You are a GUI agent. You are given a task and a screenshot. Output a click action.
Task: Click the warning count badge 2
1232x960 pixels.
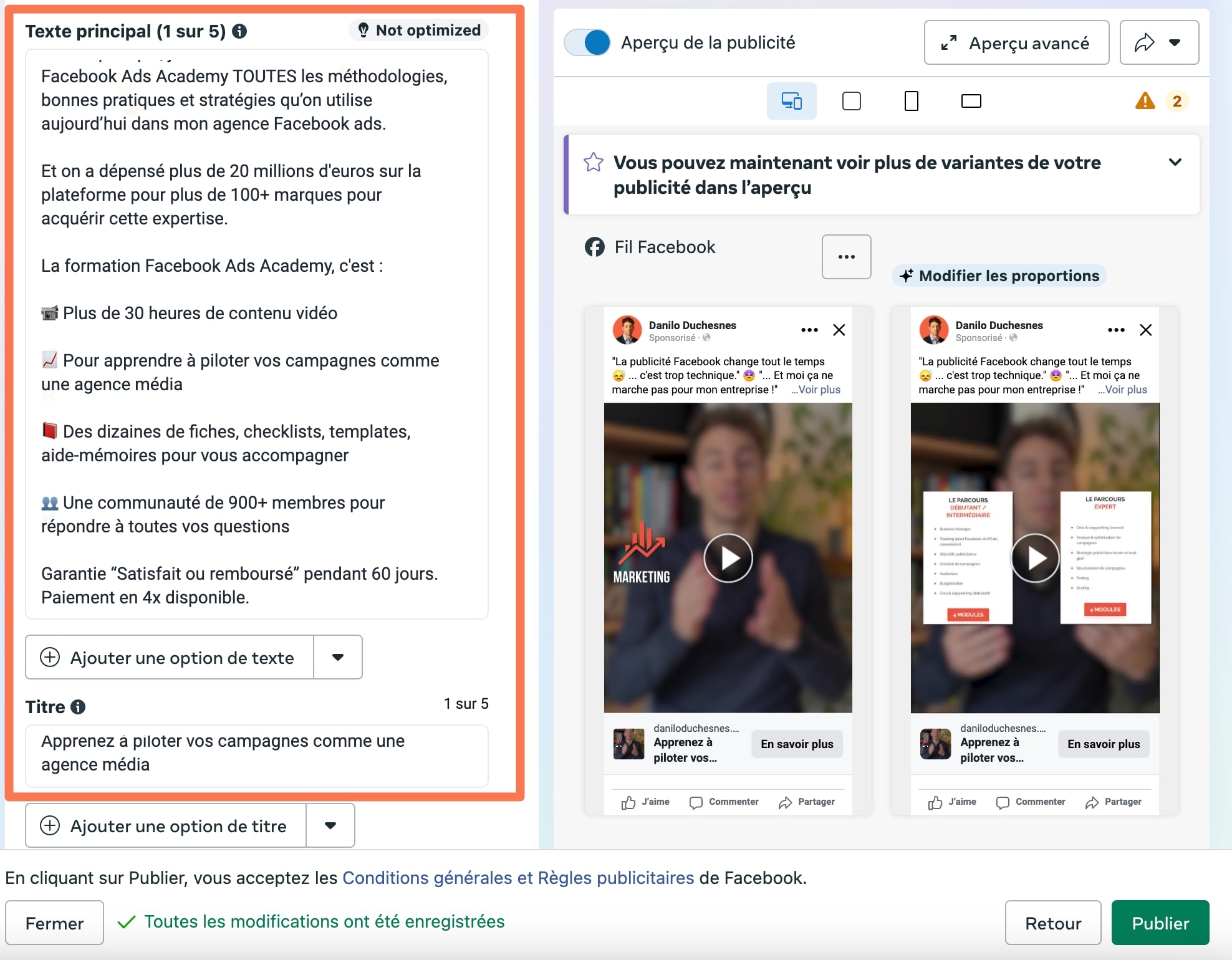coord(1177,100)
